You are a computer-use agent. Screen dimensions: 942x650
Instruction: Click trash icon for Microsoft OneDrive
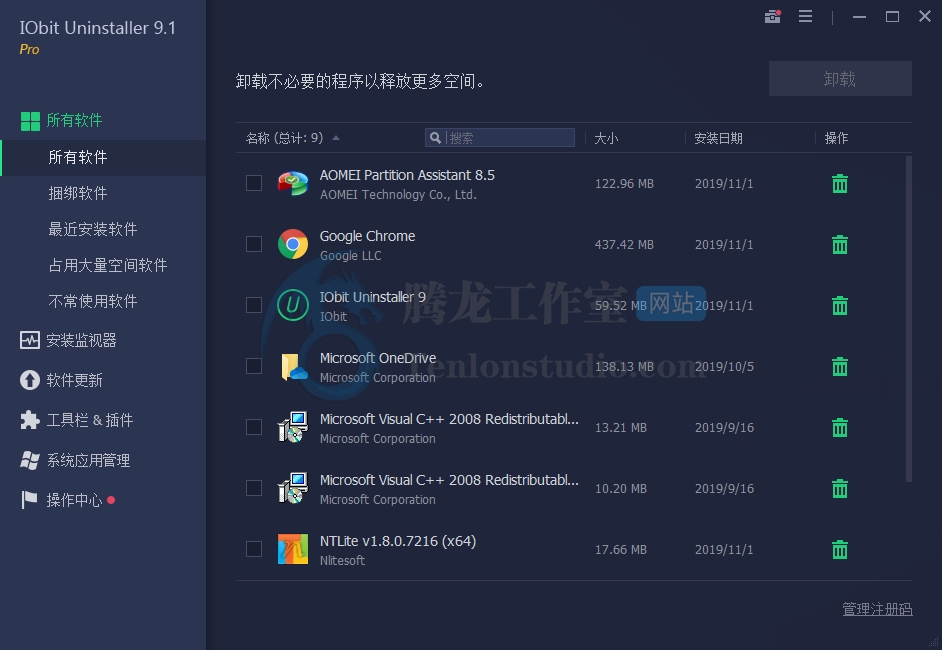click(840, 366)
